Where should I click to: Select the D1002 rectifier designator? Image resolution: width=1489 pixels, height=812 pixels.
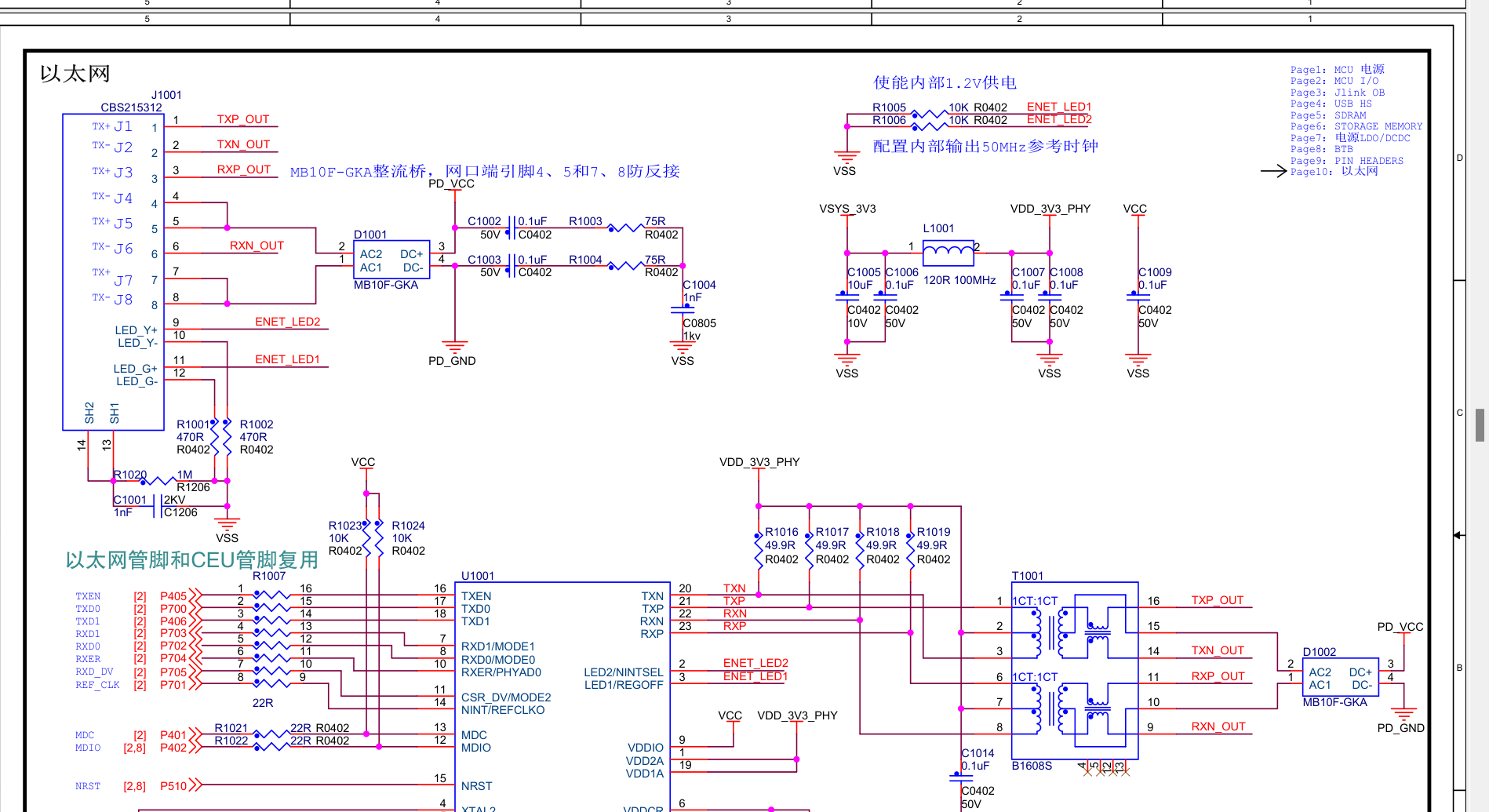1320,652
